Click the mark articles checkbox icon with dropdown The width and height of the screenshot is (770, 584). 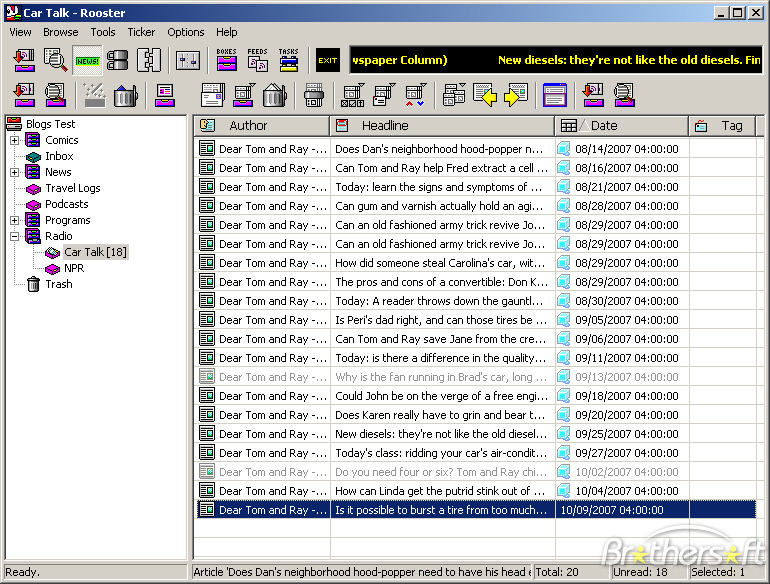pyautogui.click(x=353, y=95)
